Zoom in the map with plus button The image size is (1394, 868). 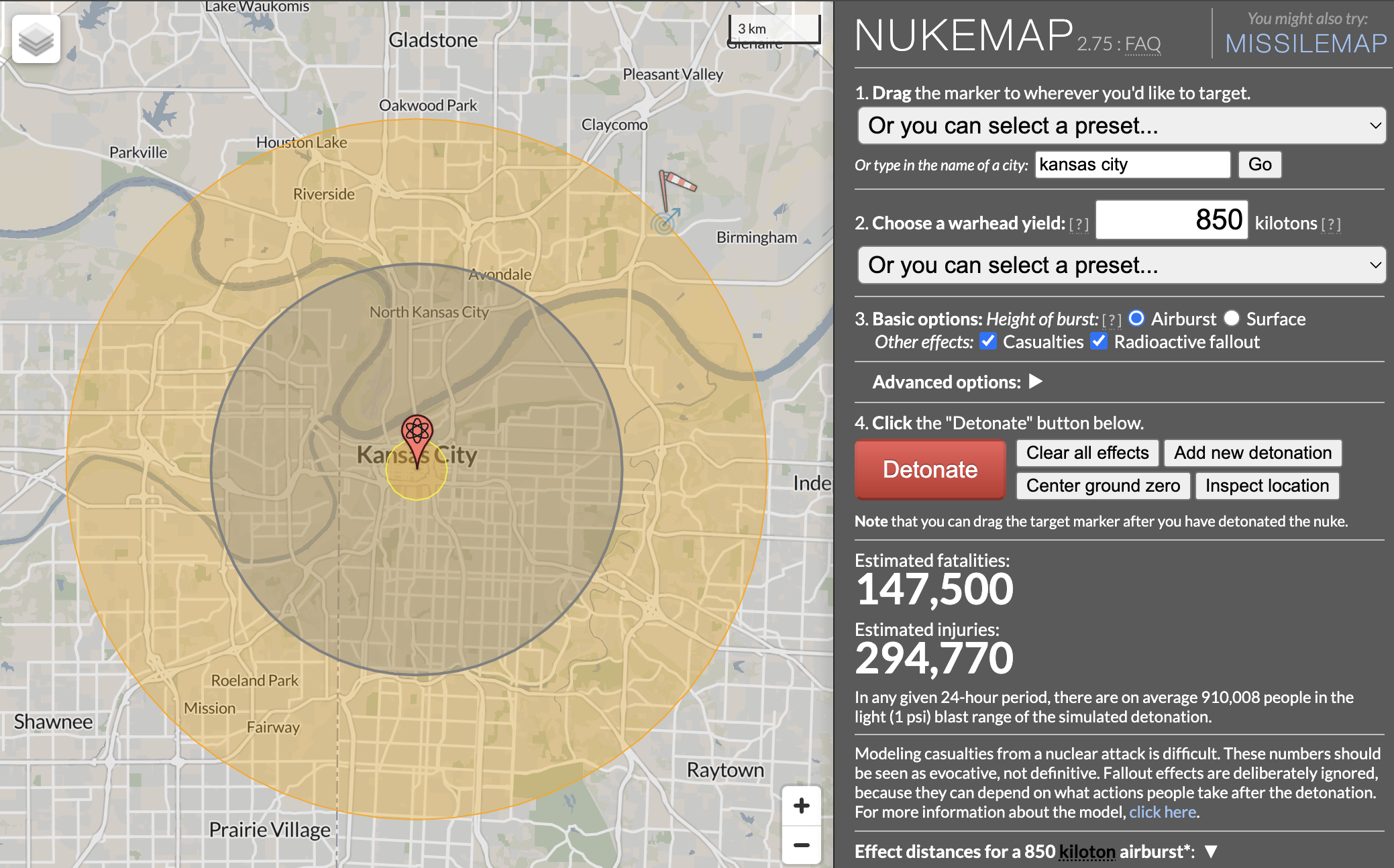[x=801, y=806]
